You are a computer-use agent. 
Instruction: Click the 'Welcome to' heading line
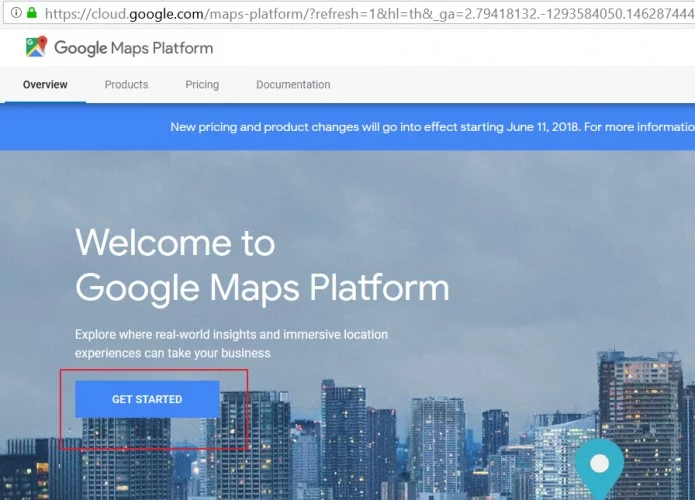point(176,242)
